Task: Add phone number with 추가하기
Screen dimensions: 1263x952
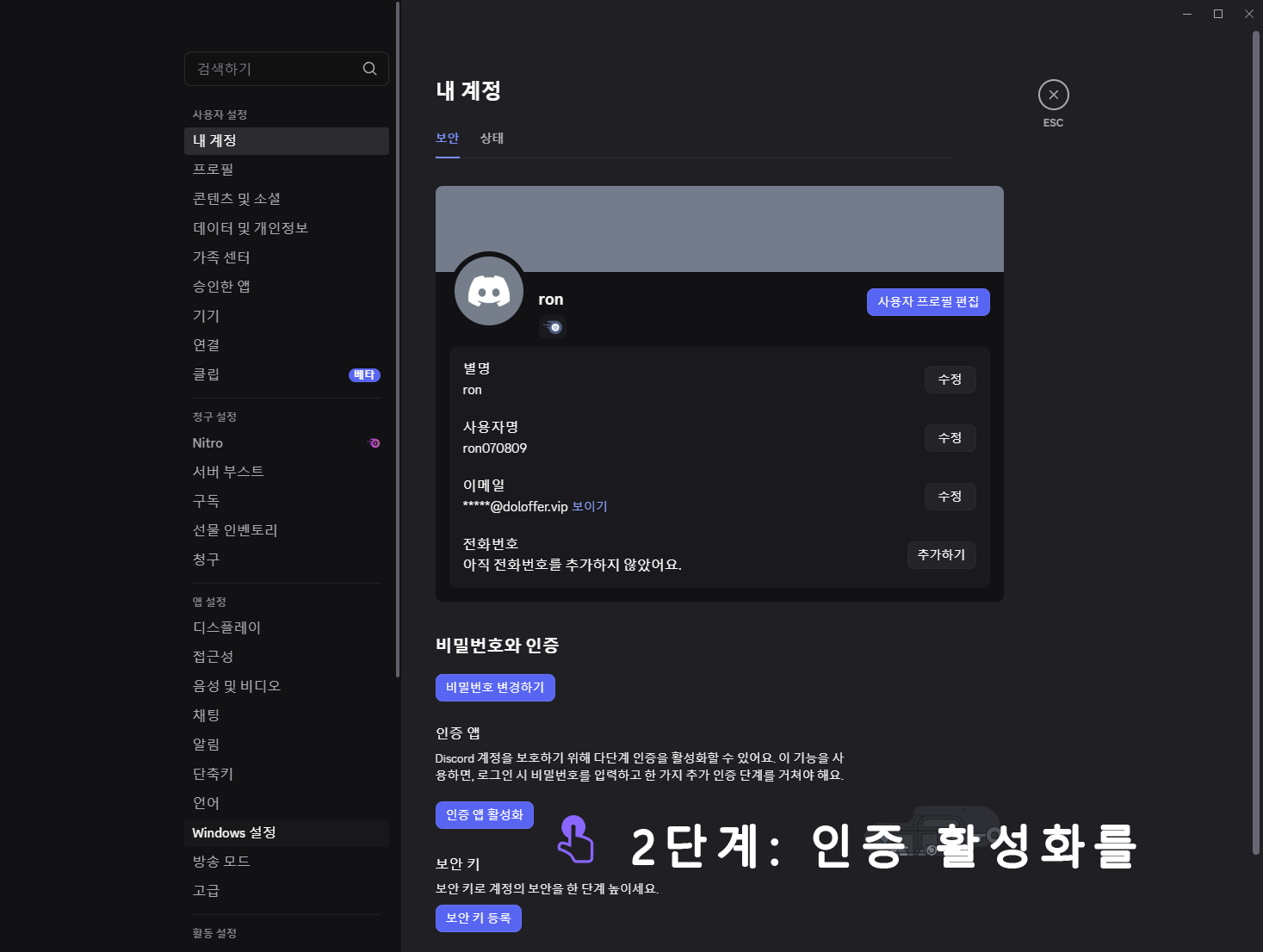Action: coord(941,555)
